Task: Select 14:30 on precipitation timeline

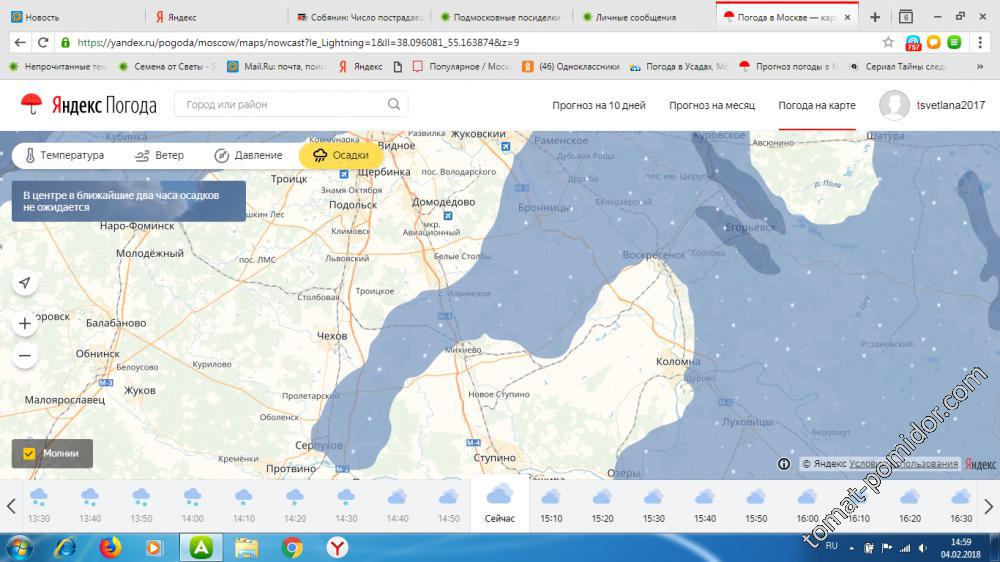Action: 346,505
